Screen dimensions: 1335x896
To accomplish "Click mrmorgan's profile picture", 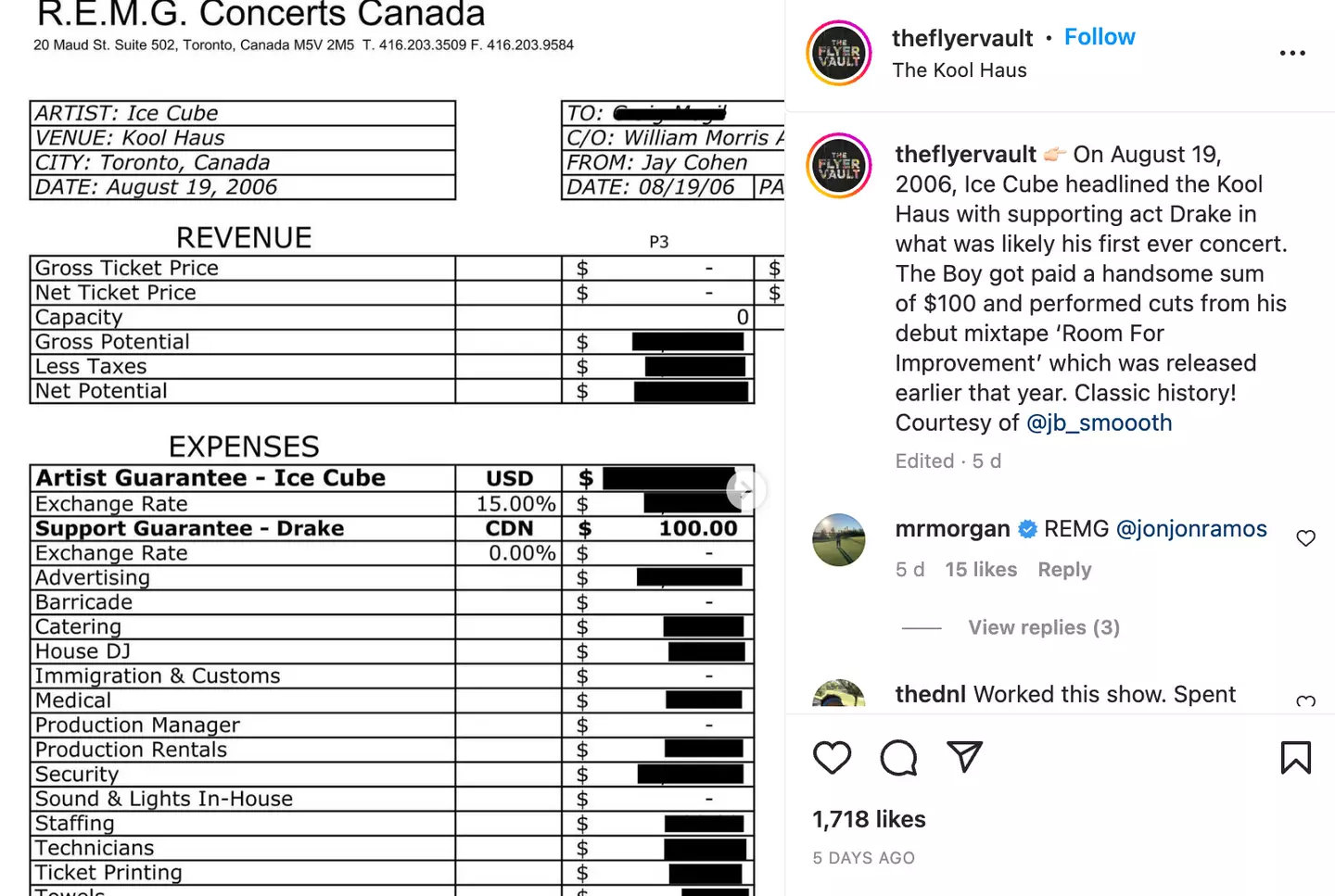I will pyautogui.click(x=838, y=540).
